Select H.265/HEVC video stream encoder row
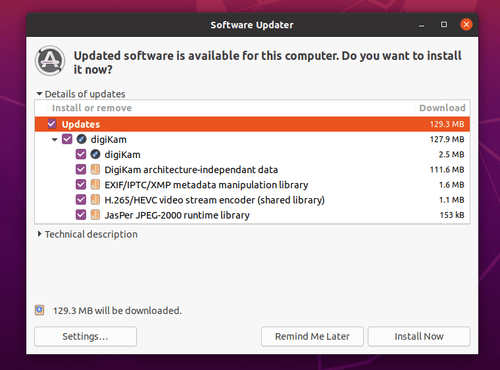 (x=252, y=200)
